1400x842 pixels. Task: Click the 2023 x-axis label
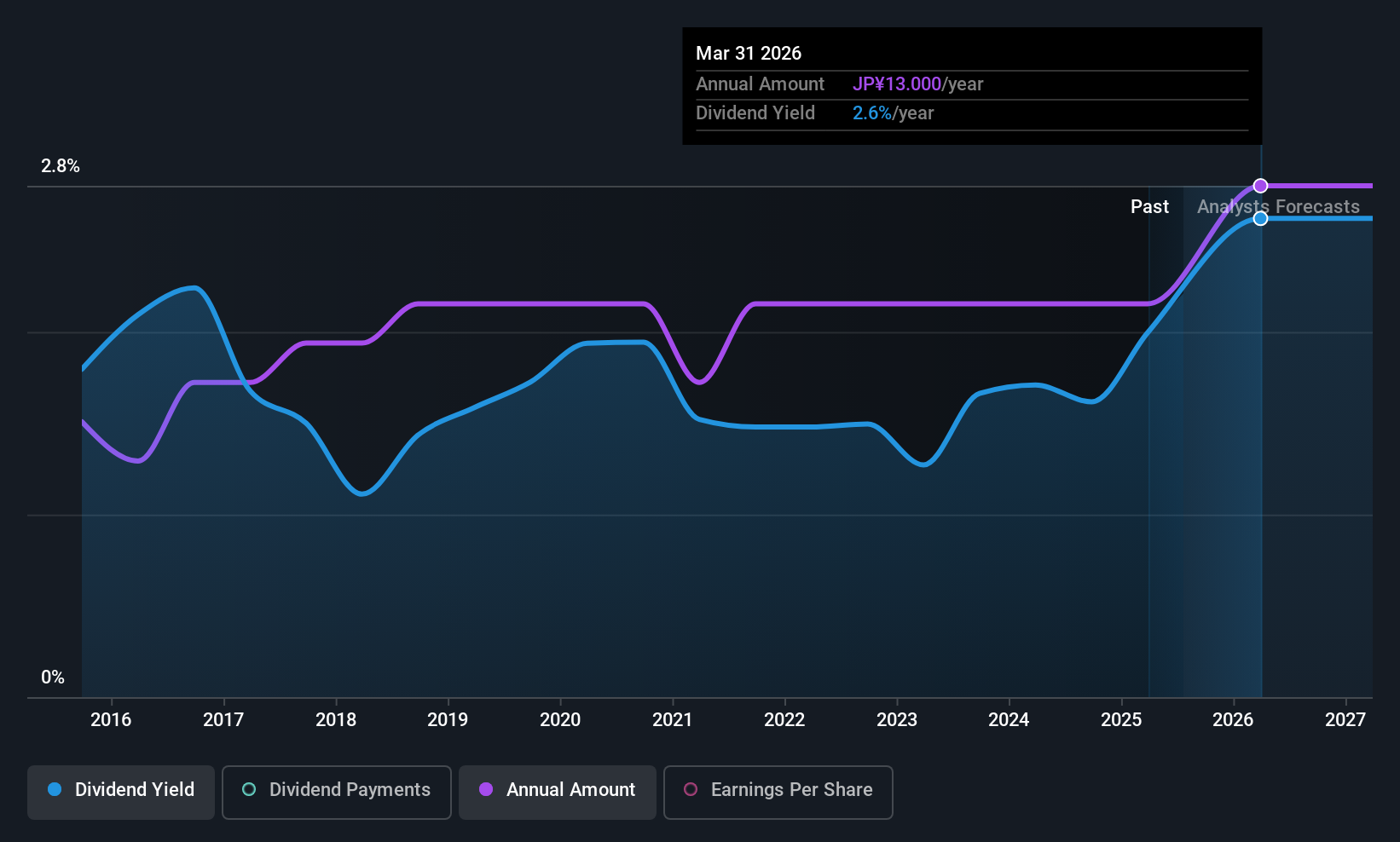897,720
